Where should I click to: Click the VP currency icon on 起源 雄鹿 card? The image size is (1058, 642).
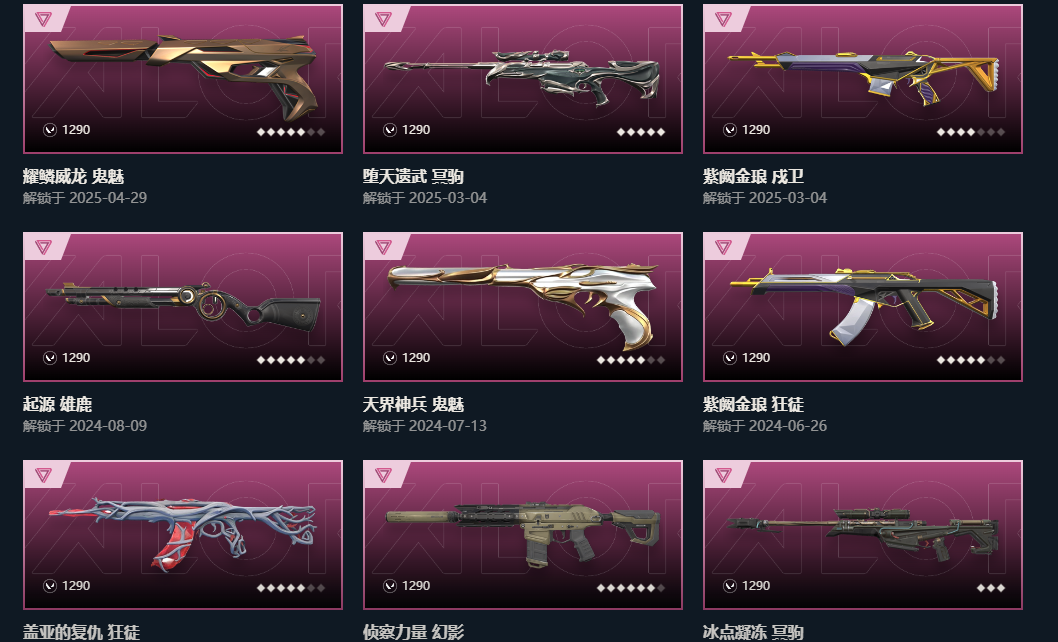(x=50, y=358)
